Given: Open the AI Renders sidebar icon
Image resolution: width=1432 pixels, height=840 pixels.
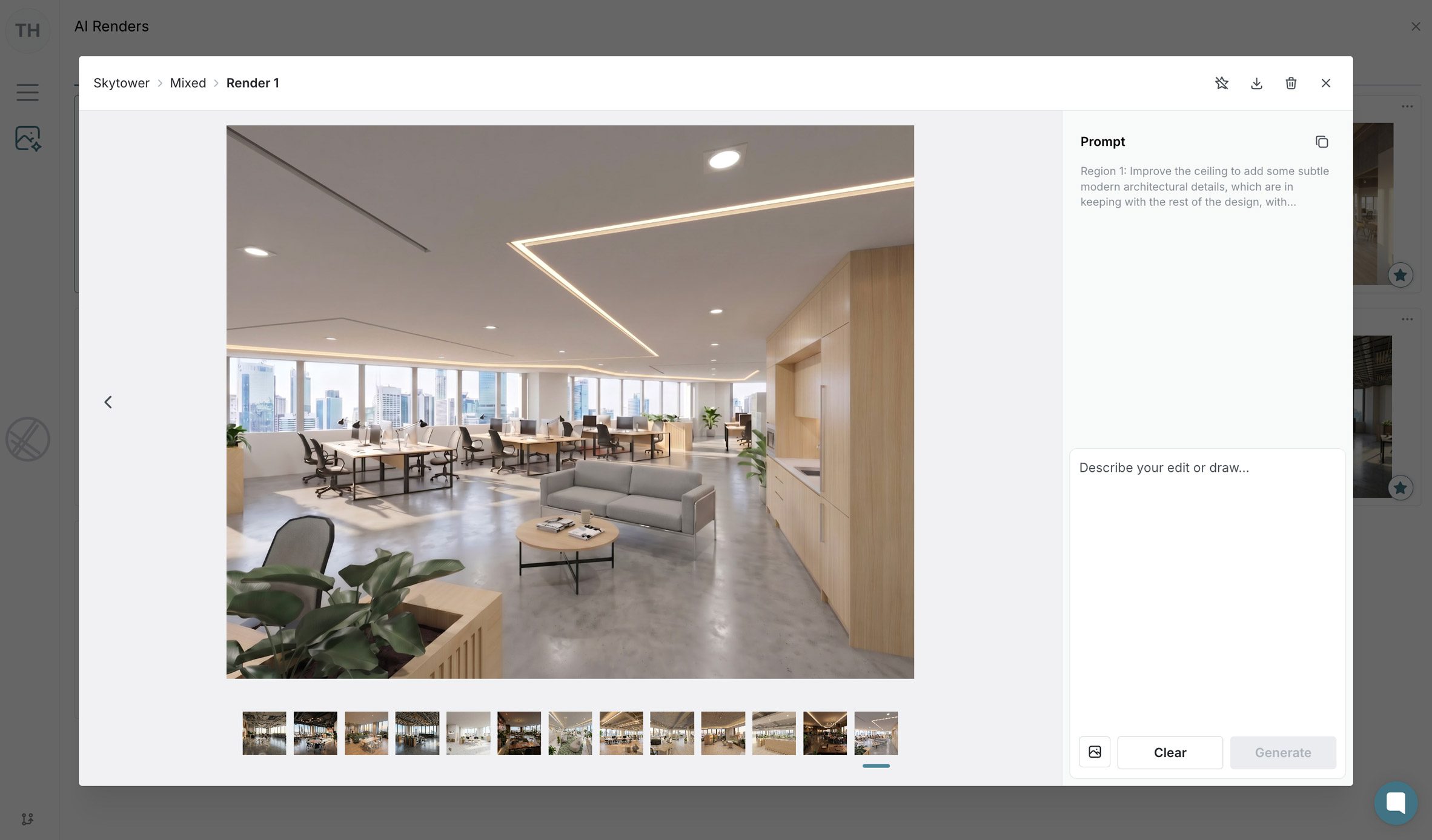Looking at the screenshot, I should 28,138.
